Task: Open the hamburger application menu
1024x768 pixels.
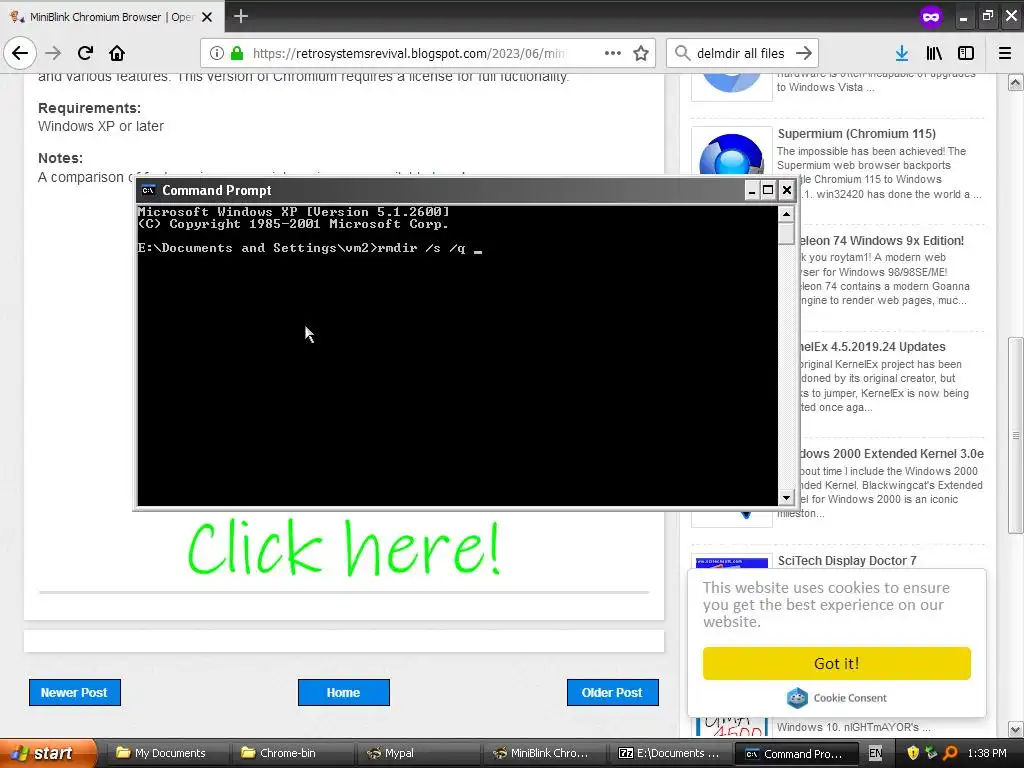Action: [x=1004, y=53]
